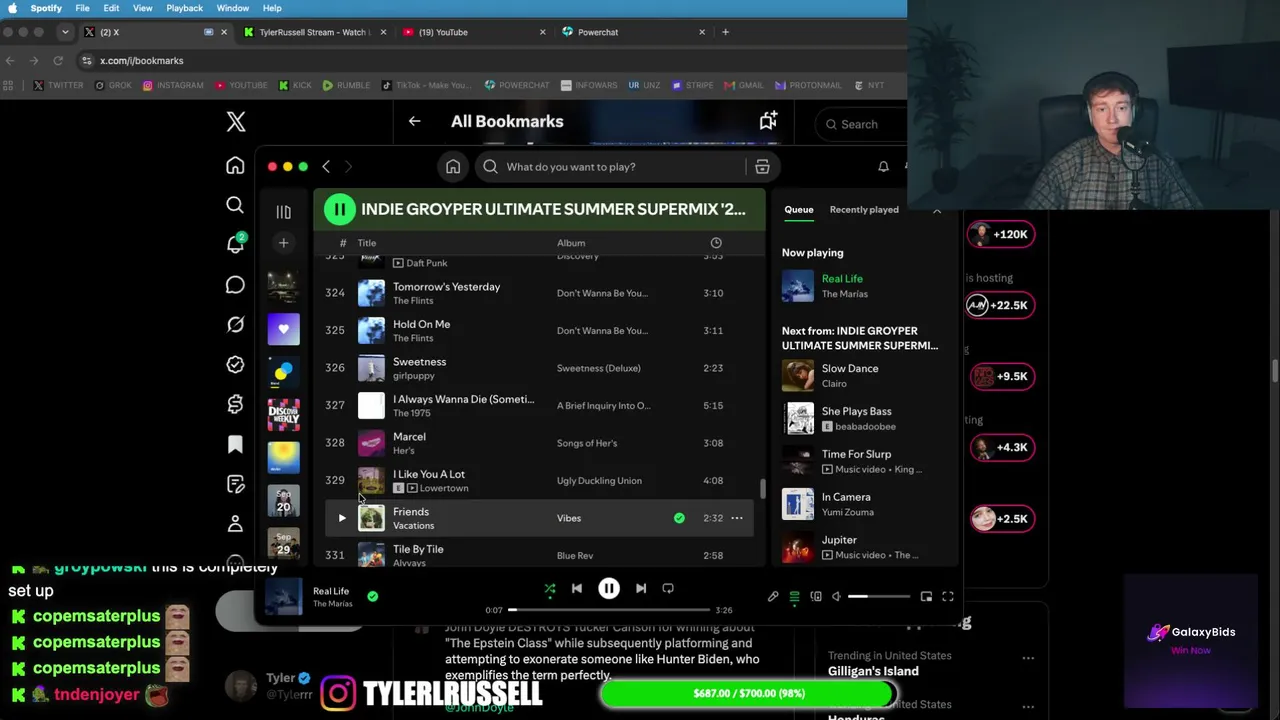1280x720 pixels.
Task: Switch to the Recently played tab
Action: point(864,210)
